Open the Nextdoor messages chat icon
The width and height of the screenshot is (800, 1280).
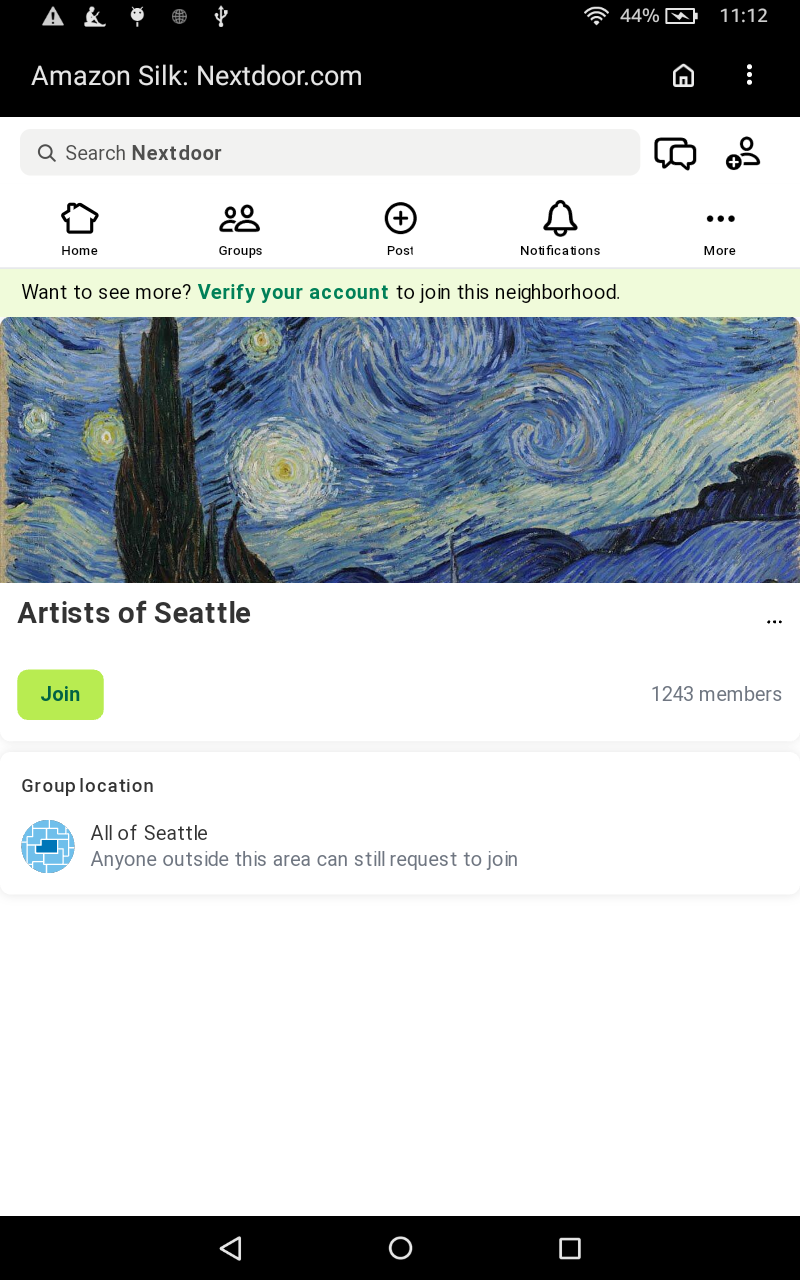(x=675, y=153)
